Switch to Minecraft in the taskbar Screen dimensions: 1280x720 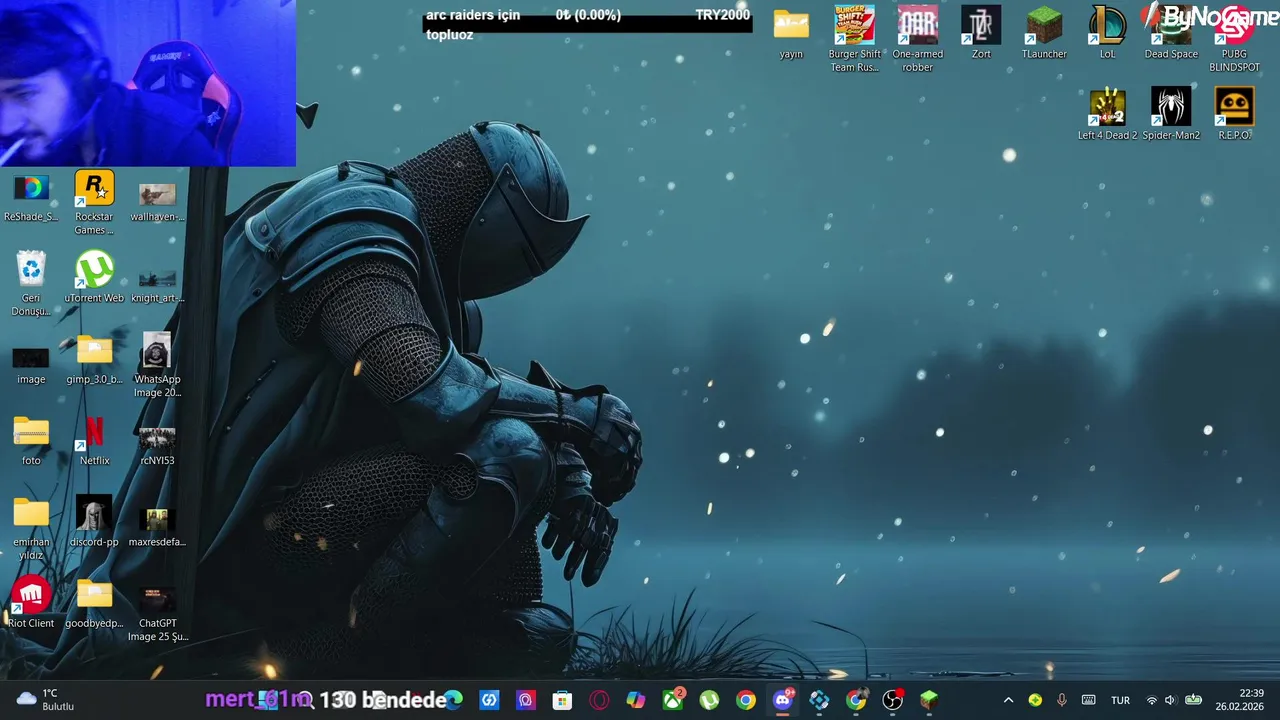point(930,700)
